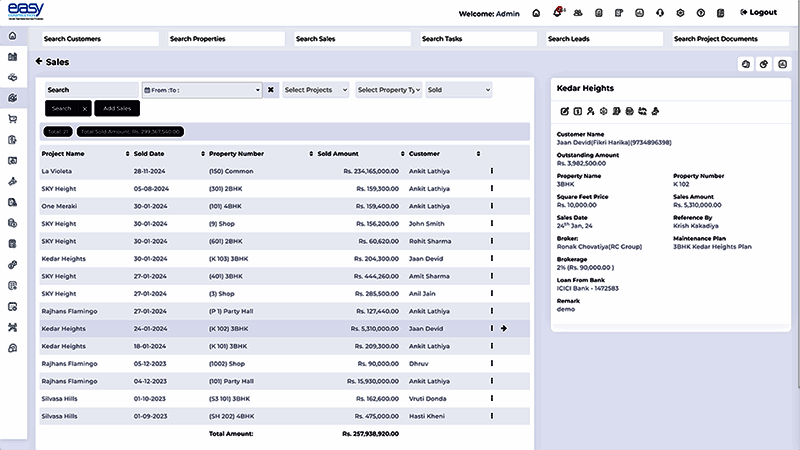Click Rs. 15,930,000.00 amount cell

[373, 381]
